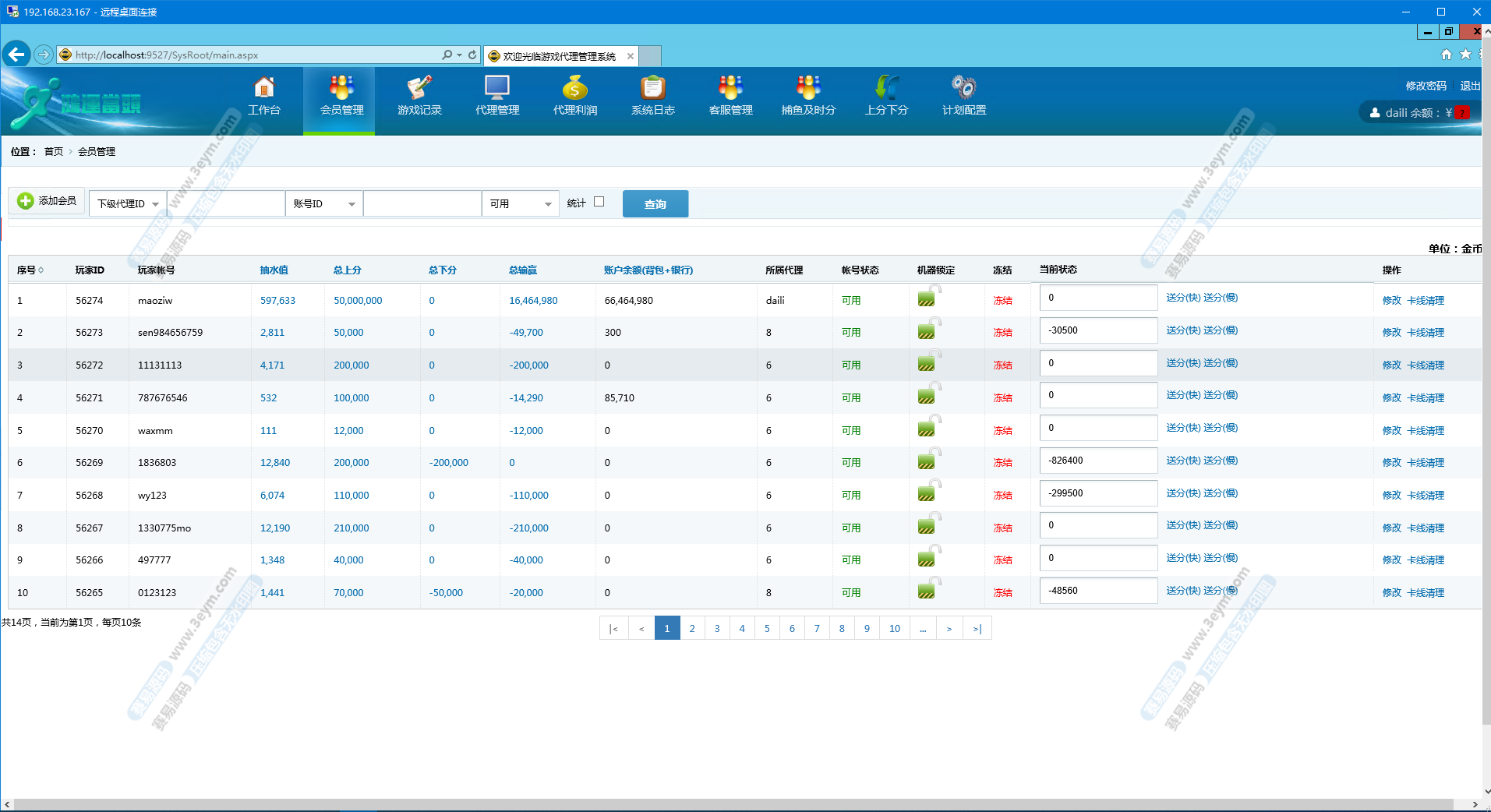1491x812 pixels.
Task: Open 游戏记录 game records icon
Action: [x=419, y=87]
